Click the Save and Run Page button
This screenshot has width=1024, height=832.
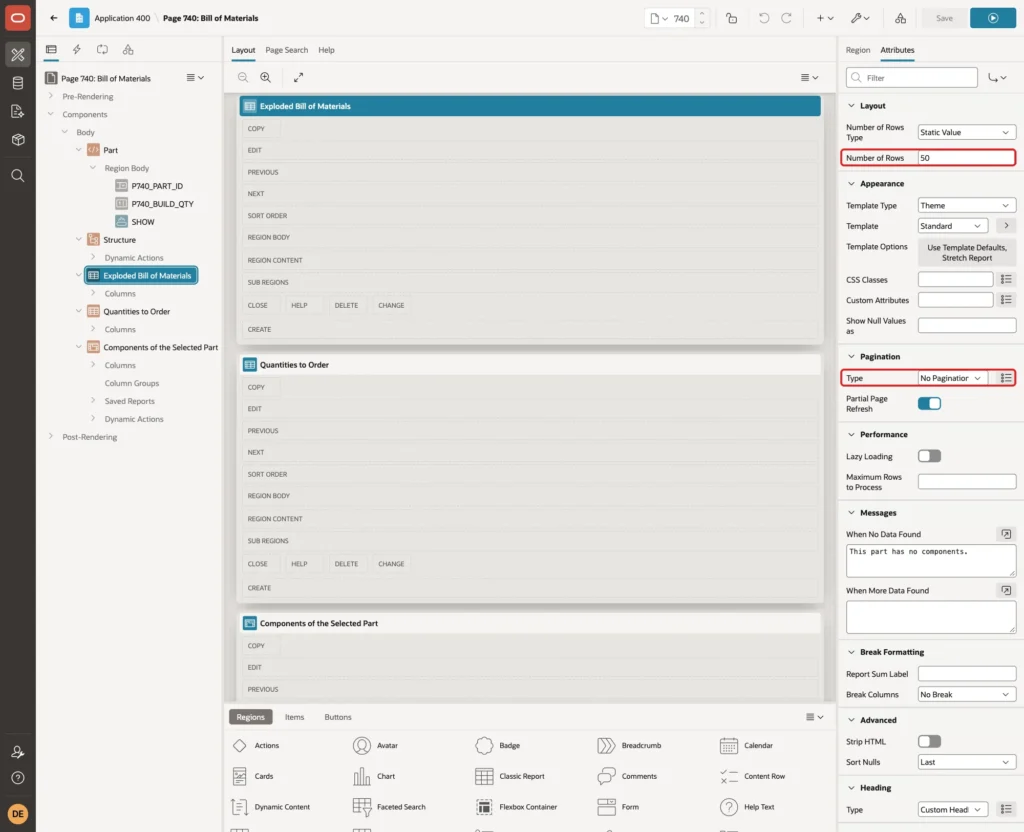(993, 18)
